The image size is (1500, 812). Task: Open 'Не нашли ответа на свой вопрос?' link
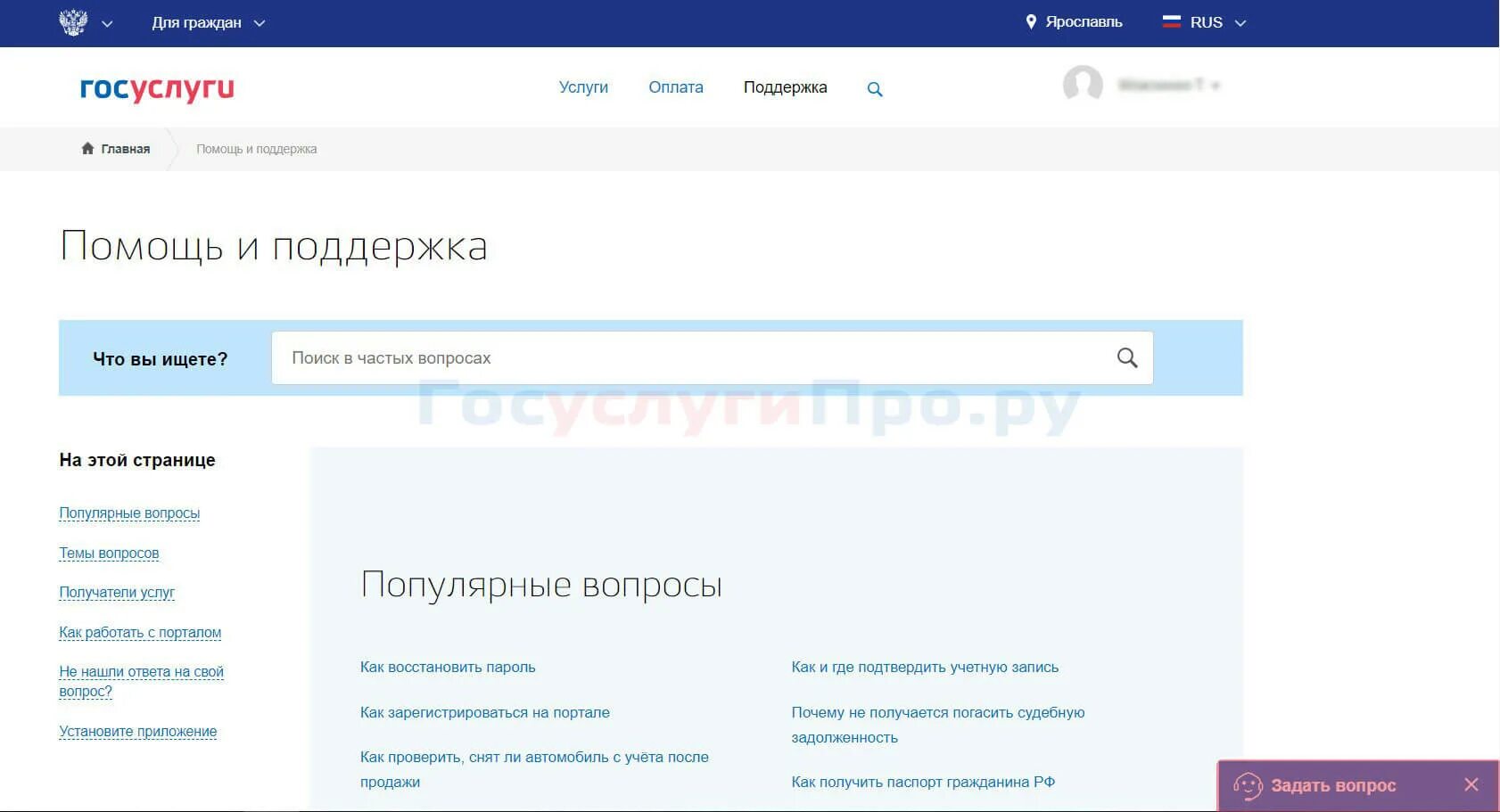tap(141, 682)
